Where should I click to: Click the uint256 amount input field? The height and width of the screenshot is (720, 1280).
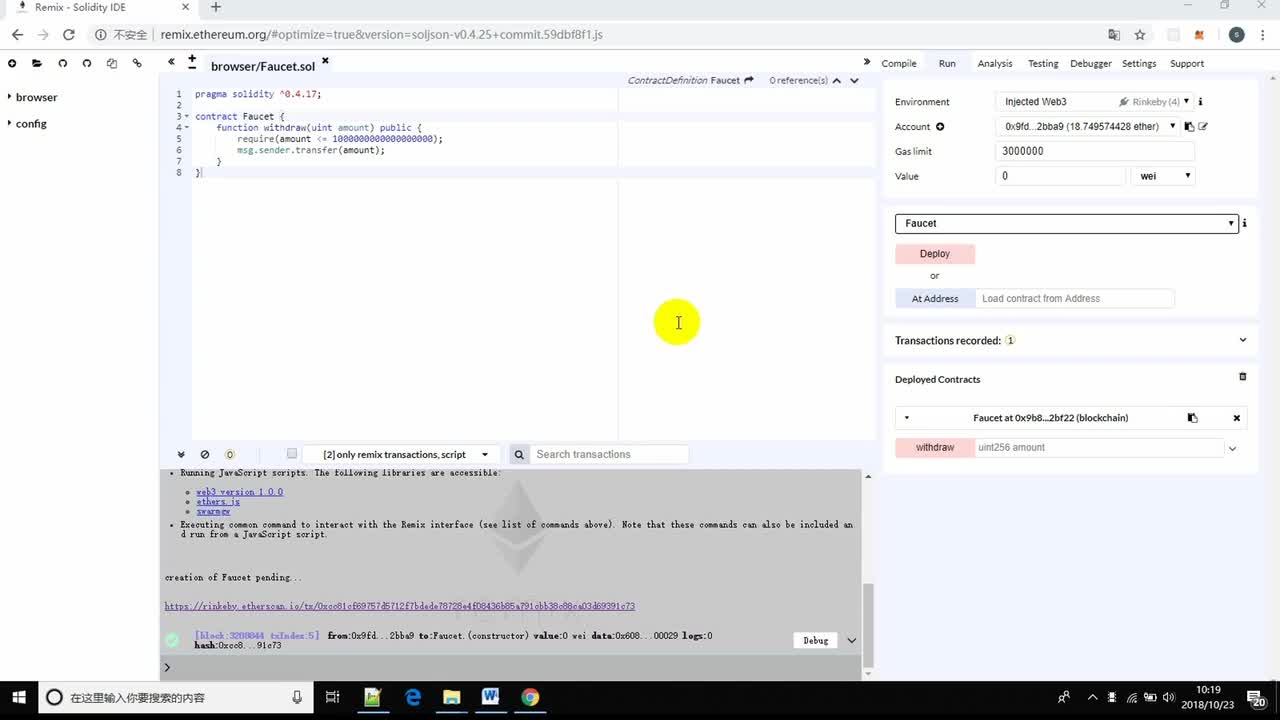tap(1099, 447)
